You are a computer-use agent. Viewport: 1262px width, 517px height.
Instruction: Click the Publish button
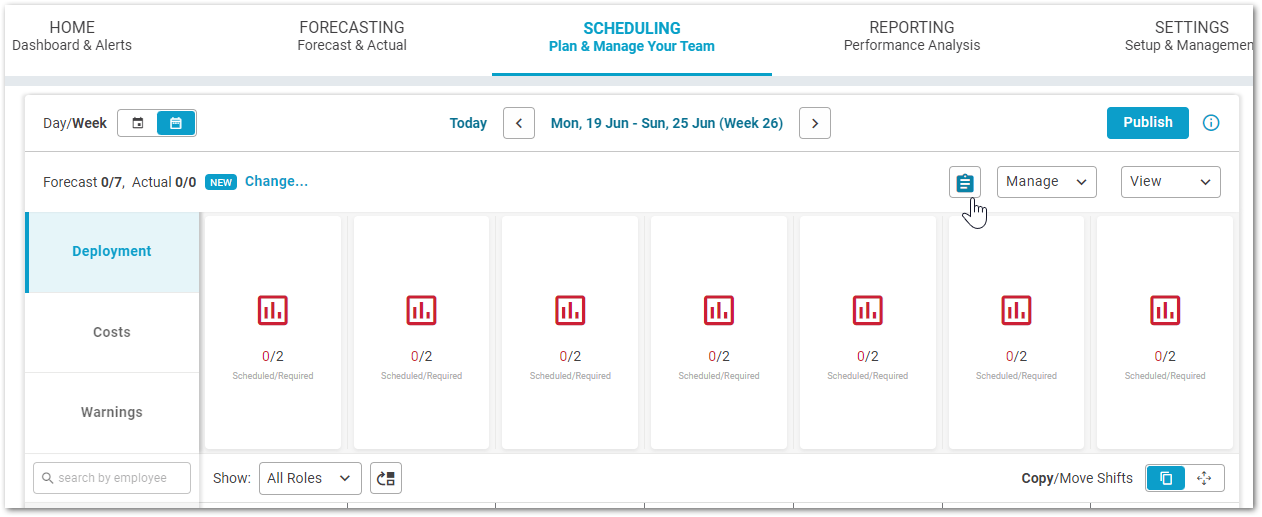(x=1148, y=123)
